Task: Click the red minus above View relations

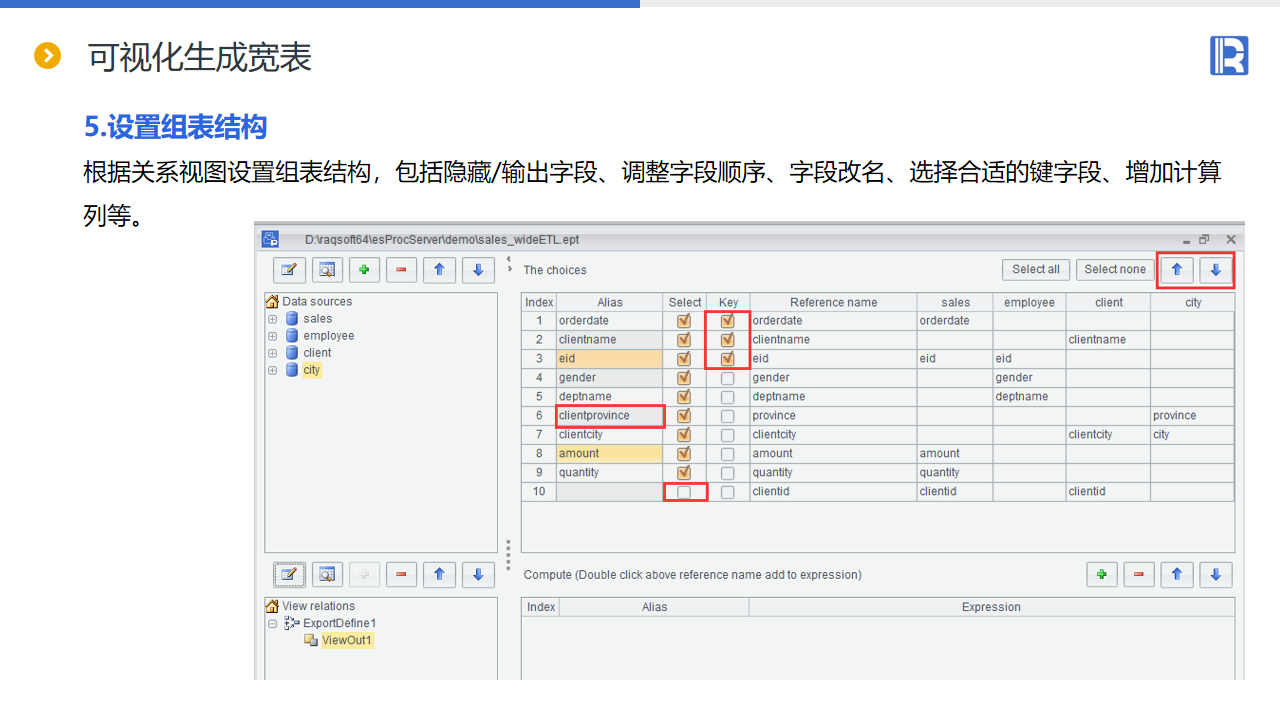Action: coord(401,574)
